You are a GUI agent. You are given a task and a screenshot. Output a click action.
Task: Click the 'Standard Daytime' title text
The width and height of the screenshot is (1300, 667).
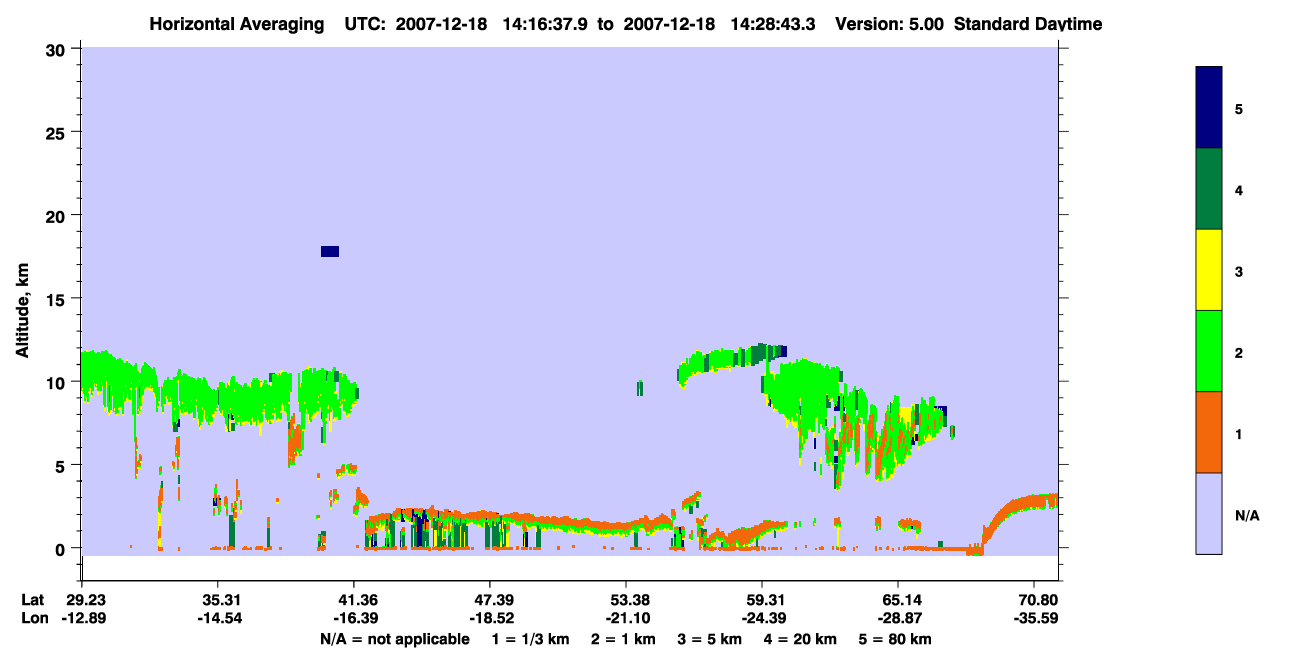1028,24
